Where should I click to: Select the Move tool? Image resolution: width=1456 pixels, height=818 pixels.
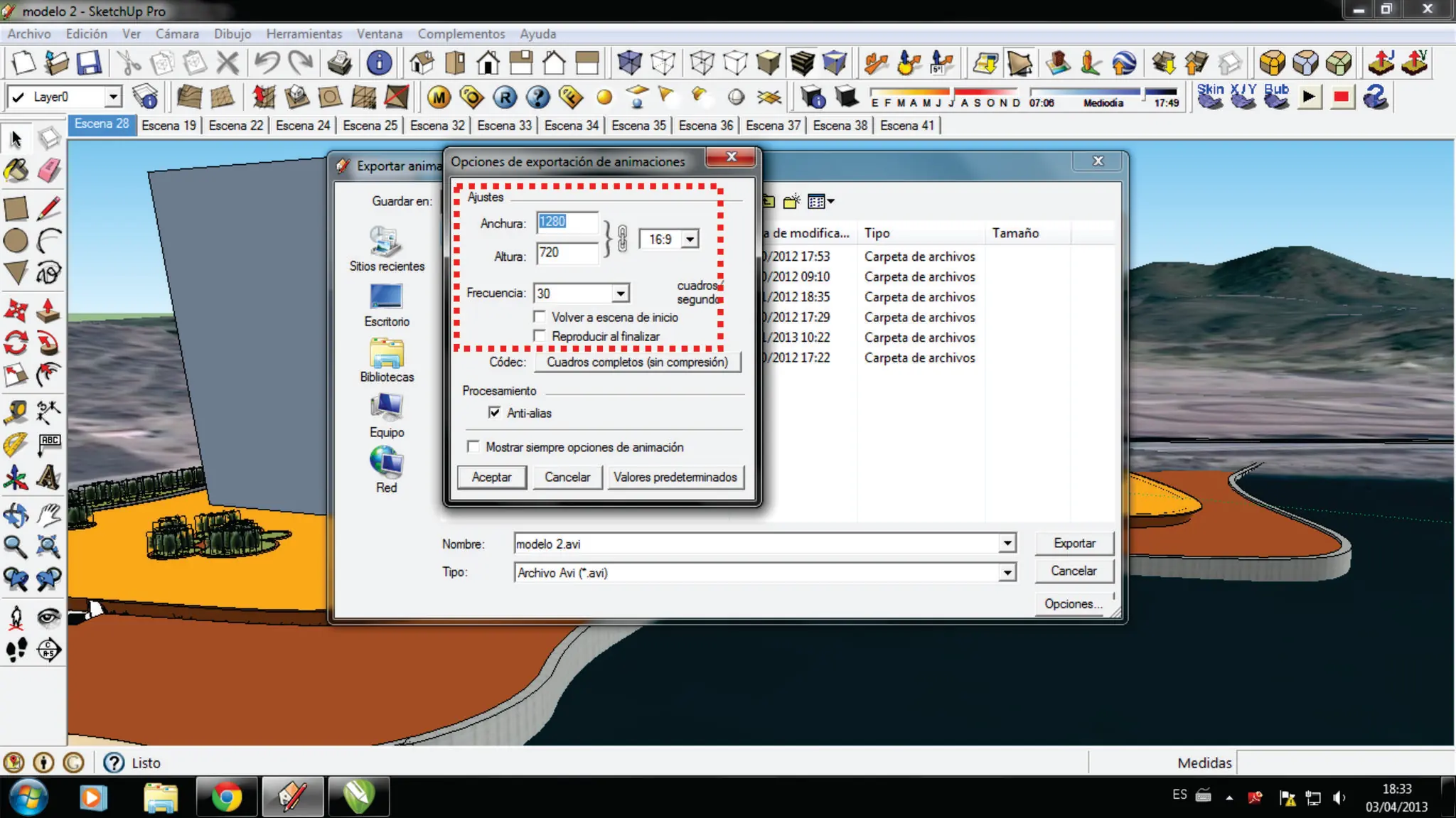click(16, 311)
